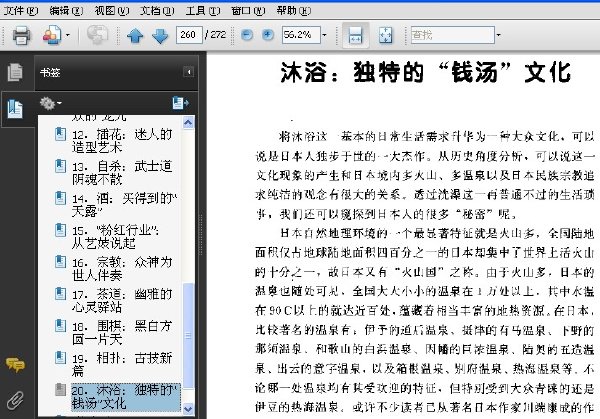Click the expand current bookmark icon
The image size is (600, 419).
point(180,103)
